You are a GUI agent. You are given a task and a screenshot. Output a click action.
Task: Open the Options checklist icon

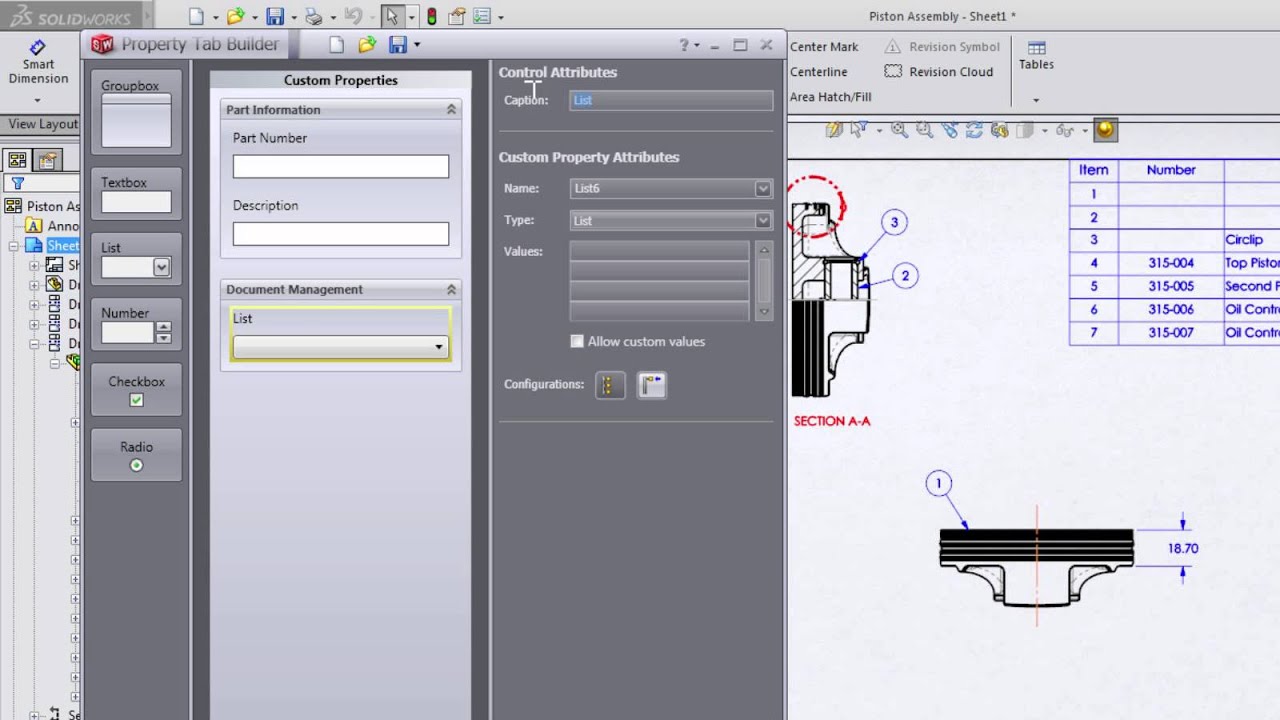tap(482, 16)
